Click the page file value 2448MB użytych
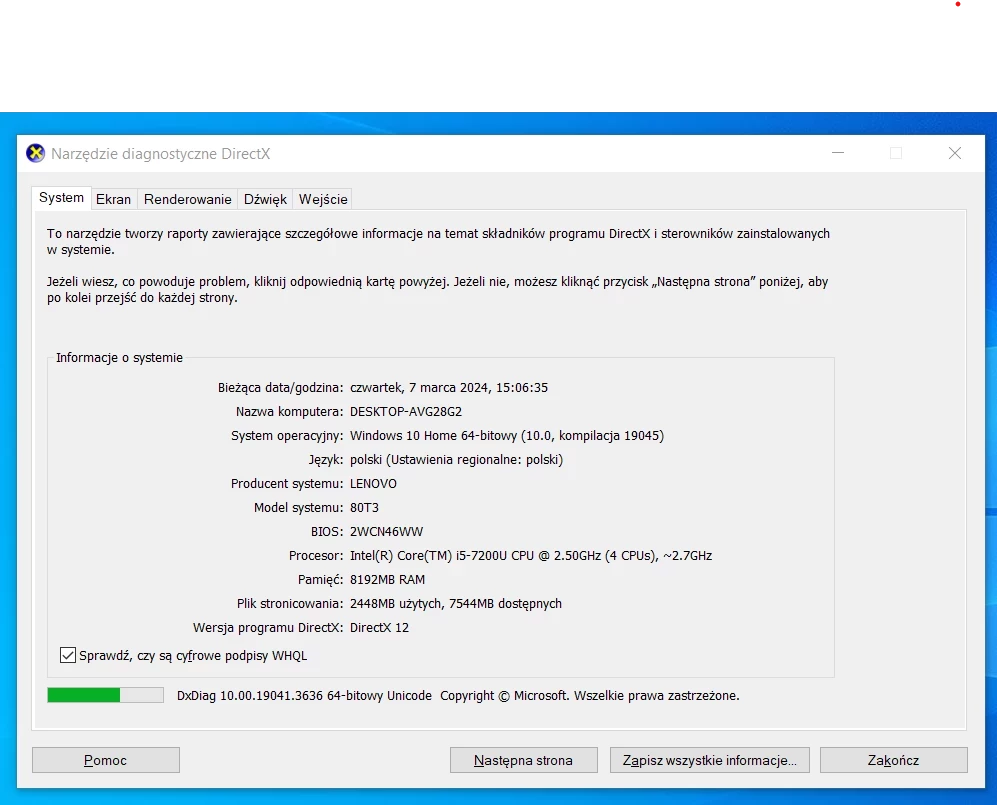997x805 pixels. (x=456, y=603)
